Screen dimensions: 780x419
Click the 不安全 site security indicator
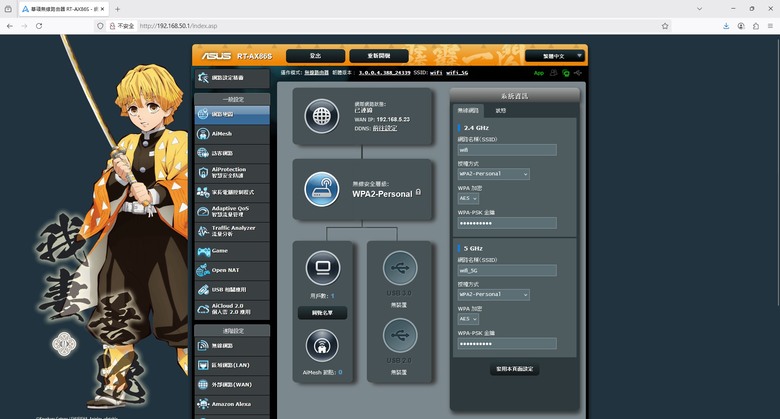tap(122, 26)
